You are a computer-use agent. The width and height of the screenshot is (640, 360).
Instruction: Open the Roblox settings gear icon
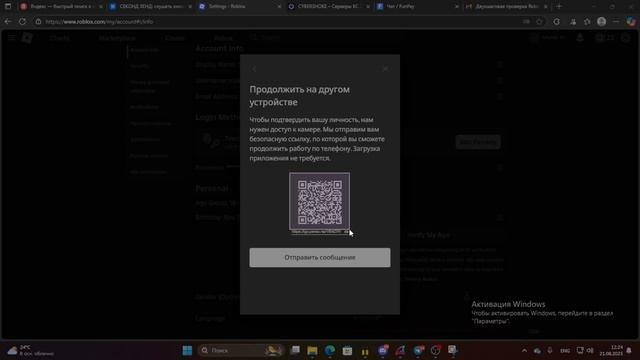coord(626,38)
